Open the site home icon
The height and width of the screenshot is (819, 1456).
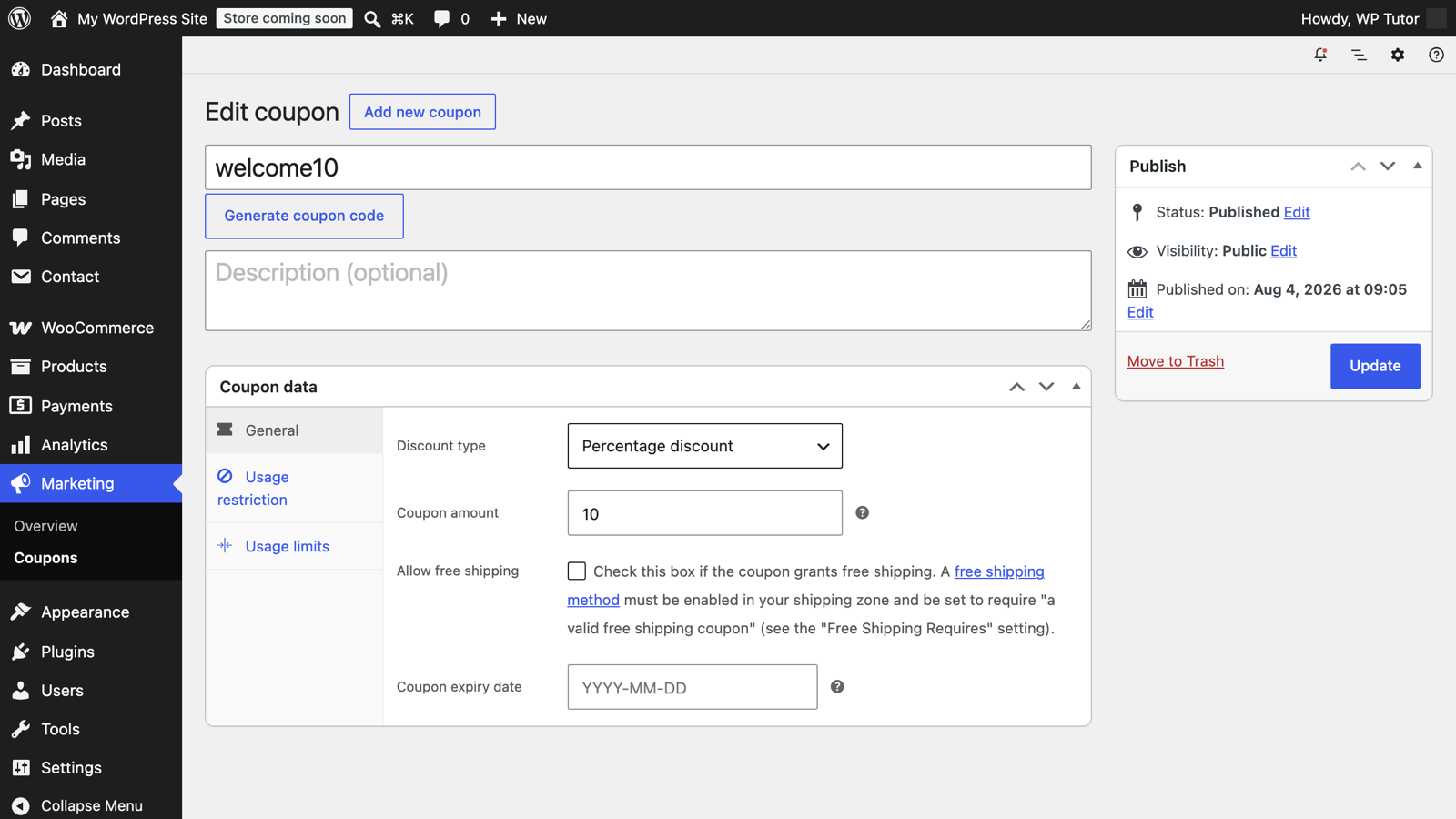(x=59, y=18)
